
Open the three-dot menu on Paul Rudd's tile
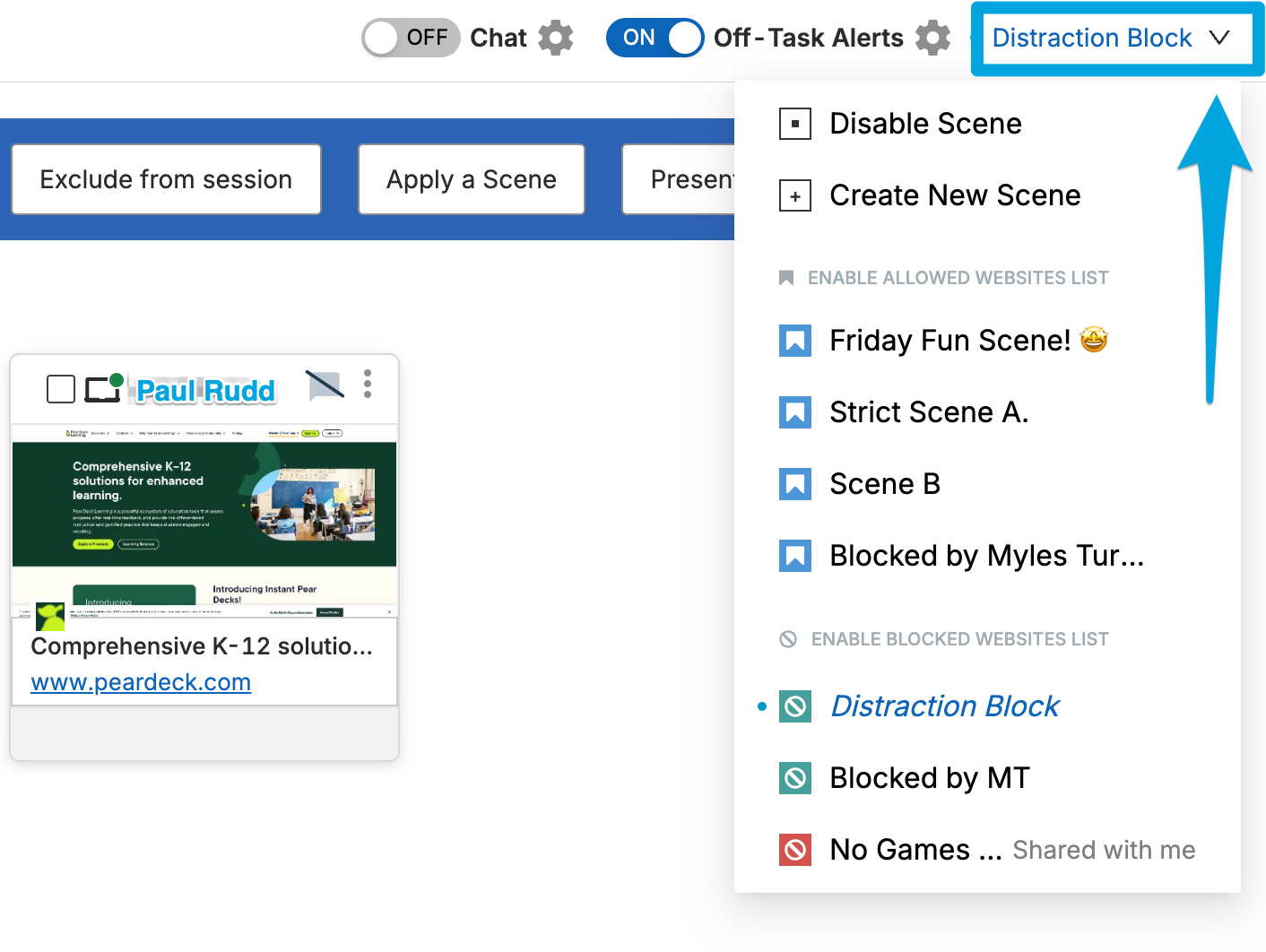click(368, 384)
